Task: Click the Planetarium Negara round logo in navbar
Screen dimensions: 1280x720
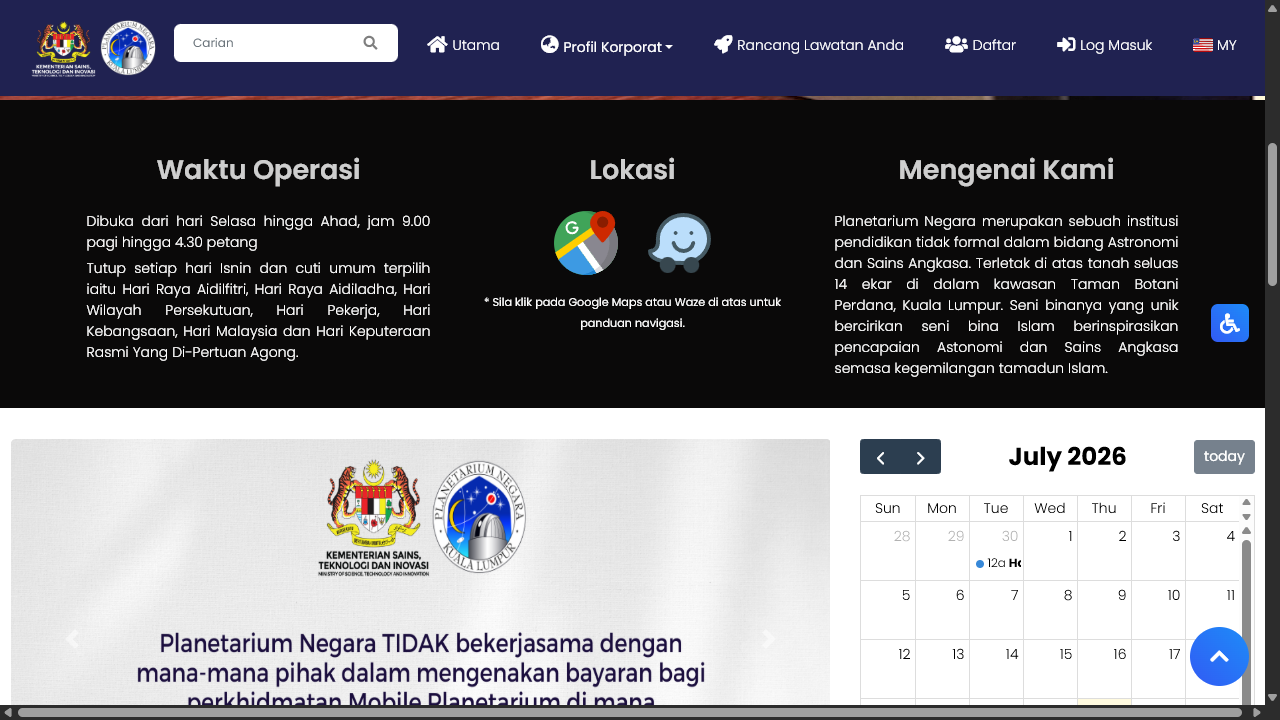Action: pos(129,48)
